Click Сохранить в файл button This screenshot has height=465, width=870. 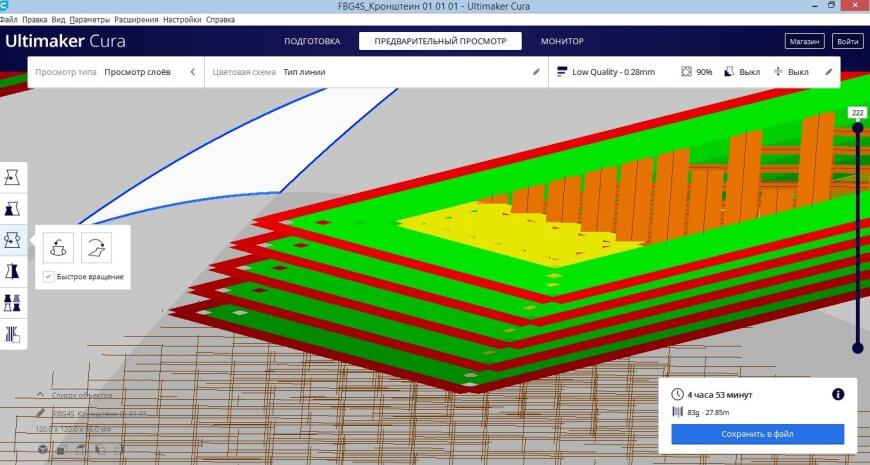pyautogui.click(x=757, y=434)
